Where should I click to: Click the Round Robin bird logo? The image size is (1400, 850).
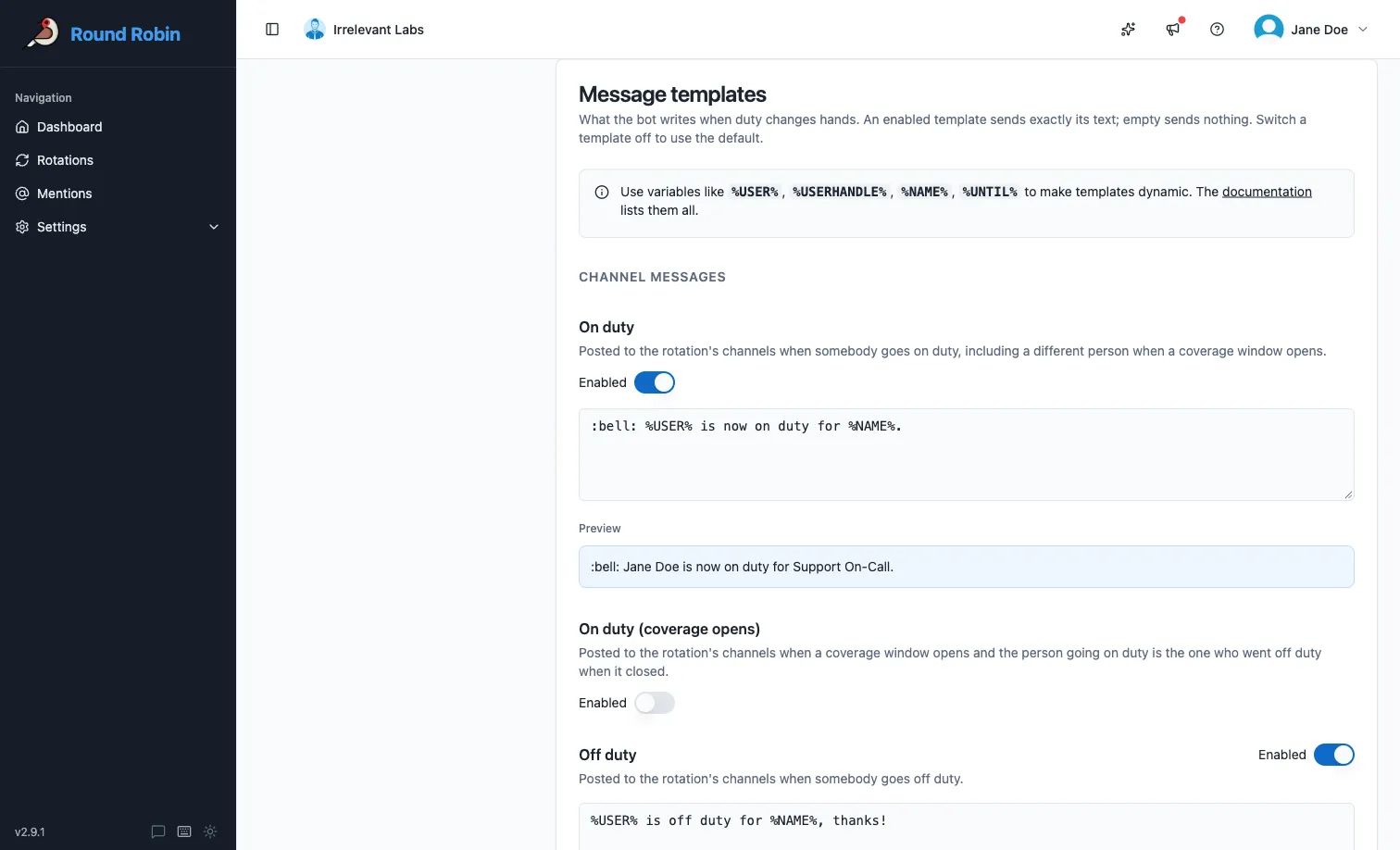point(43,33)
